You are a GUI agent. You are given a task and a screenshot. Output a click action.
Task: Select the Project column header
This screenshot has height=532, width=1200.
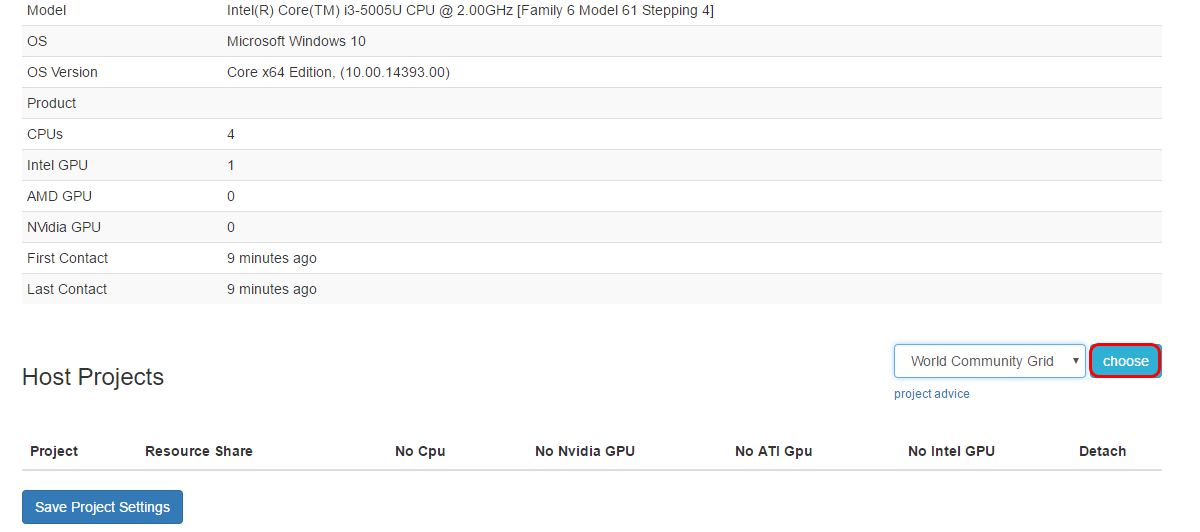coord(54,451)
